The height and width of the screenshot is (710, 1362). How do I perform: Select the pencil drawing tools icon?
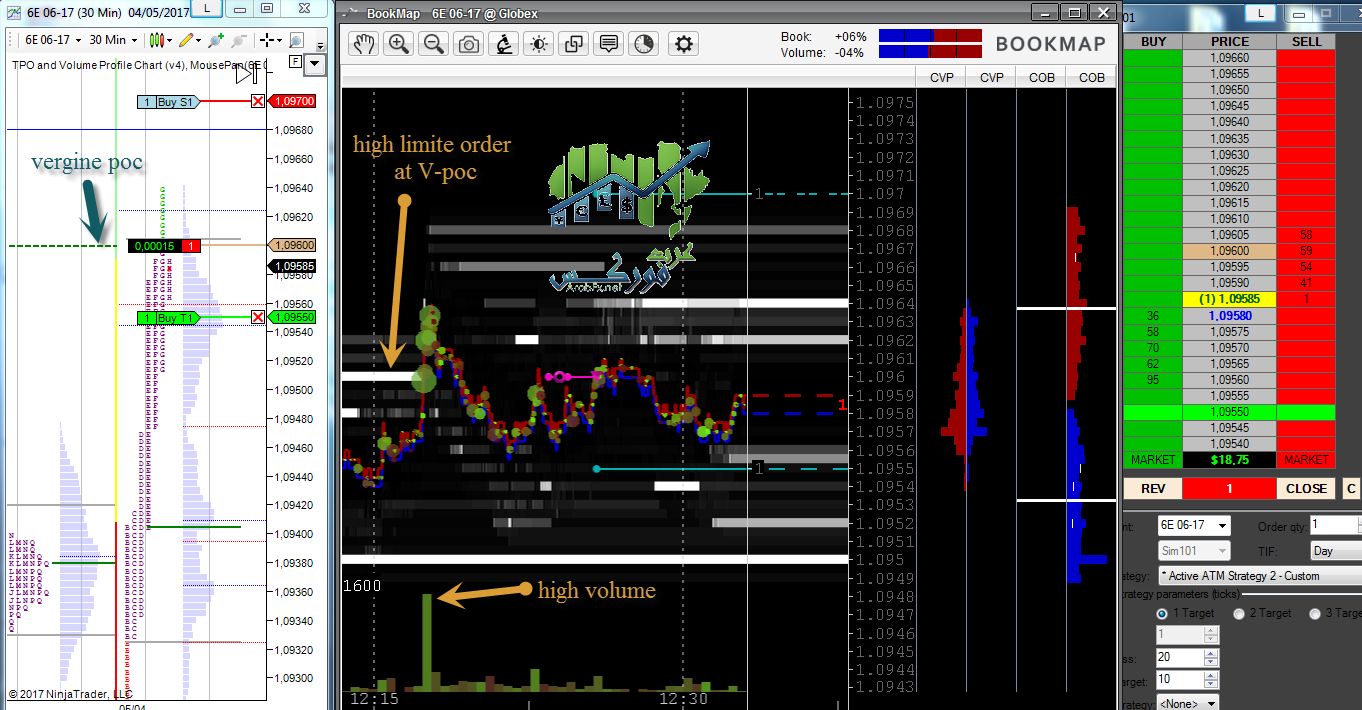pyautogui.click(x=185, y=40)
